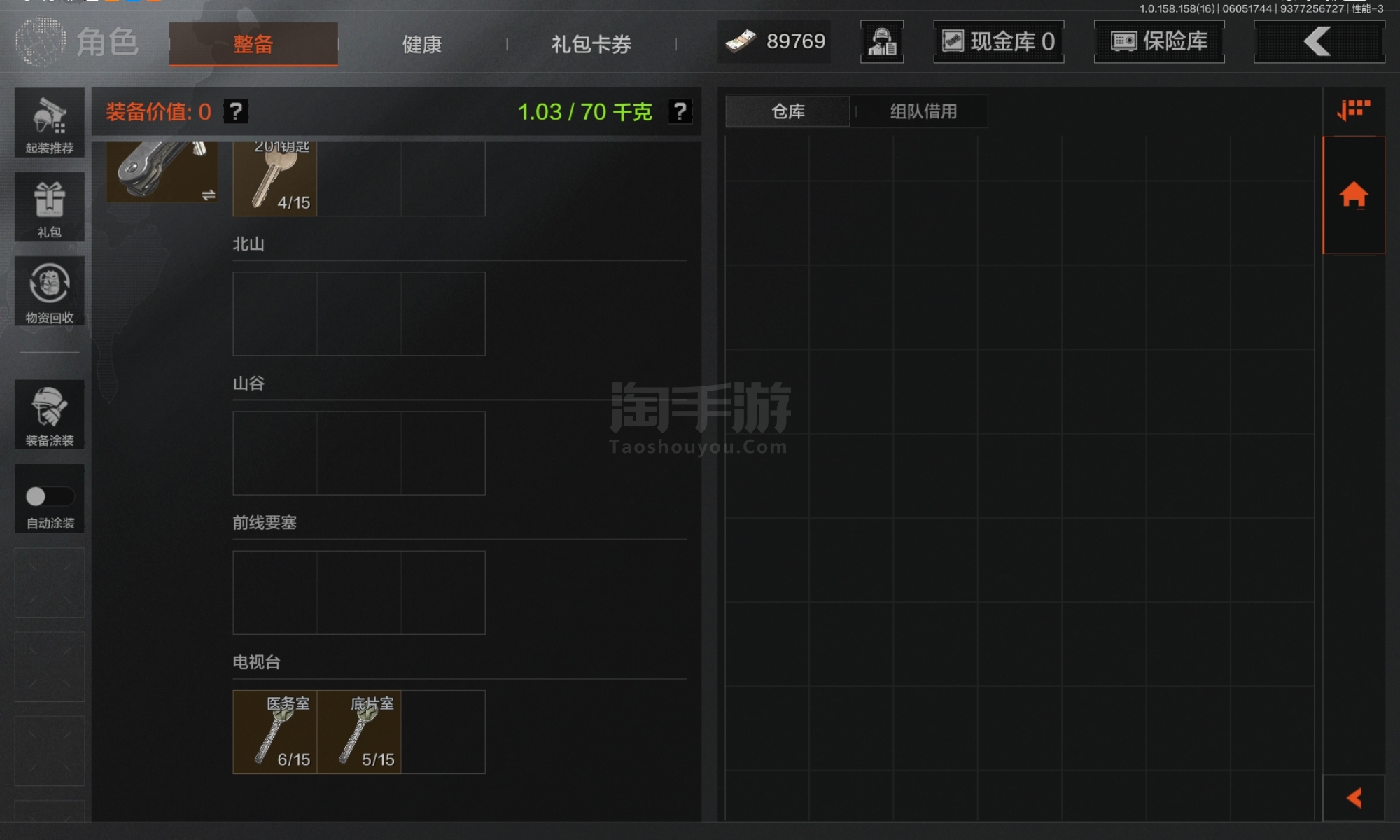Toggle the 自动涂装 switch
This screenshot has height=840, width=1400.
[49, 496]
